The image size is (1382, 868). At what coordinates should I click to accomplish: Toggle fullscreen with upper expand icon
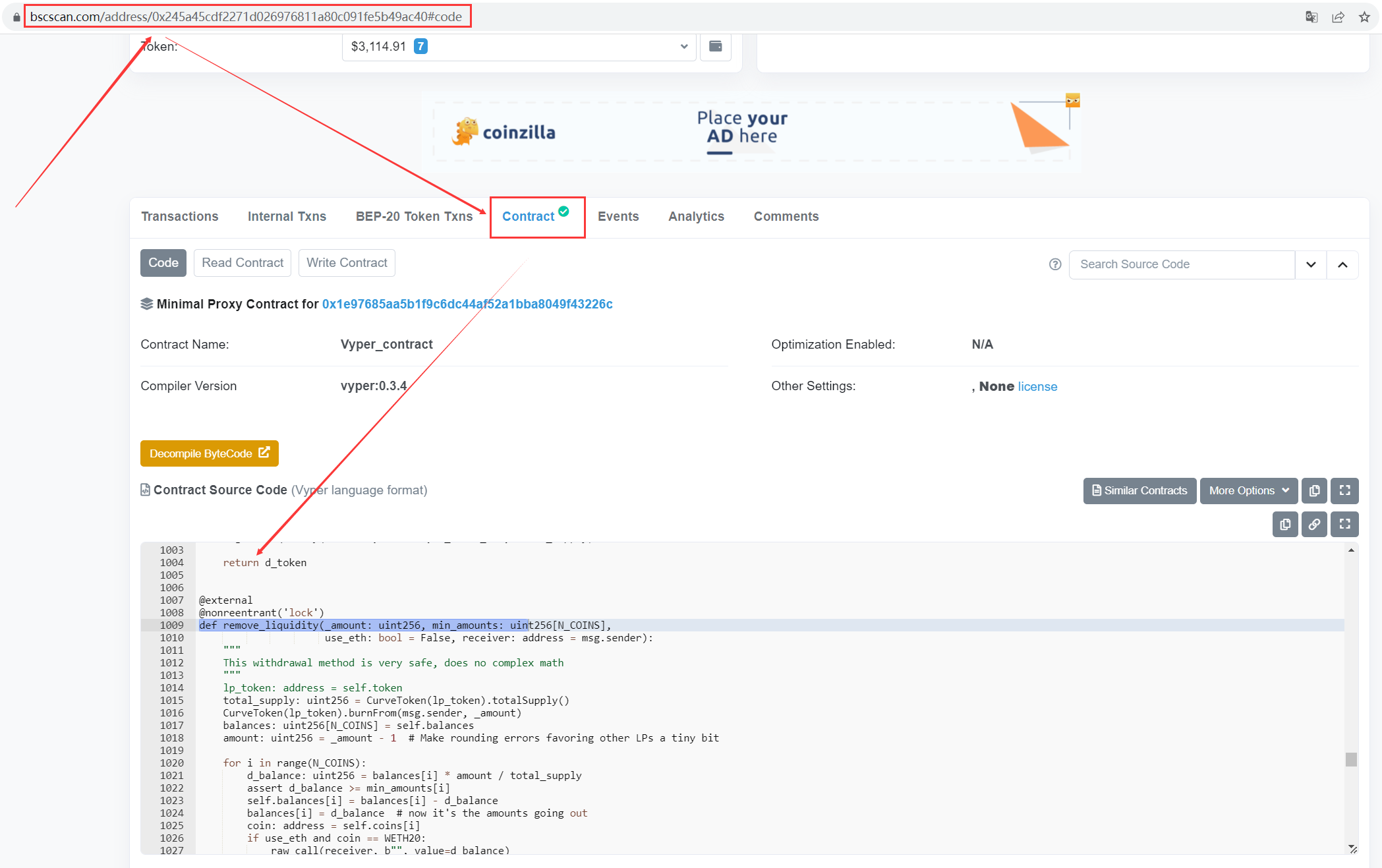1344,490
